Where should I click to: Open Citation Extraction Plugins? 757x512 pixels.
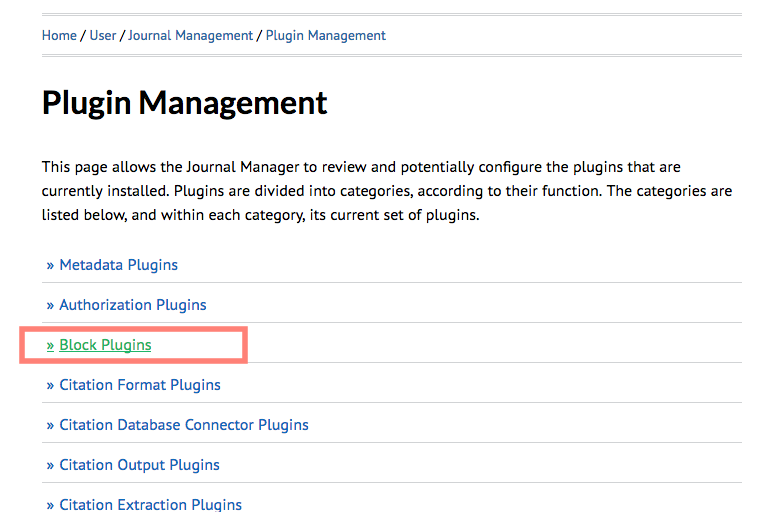[x=150, y=504]
